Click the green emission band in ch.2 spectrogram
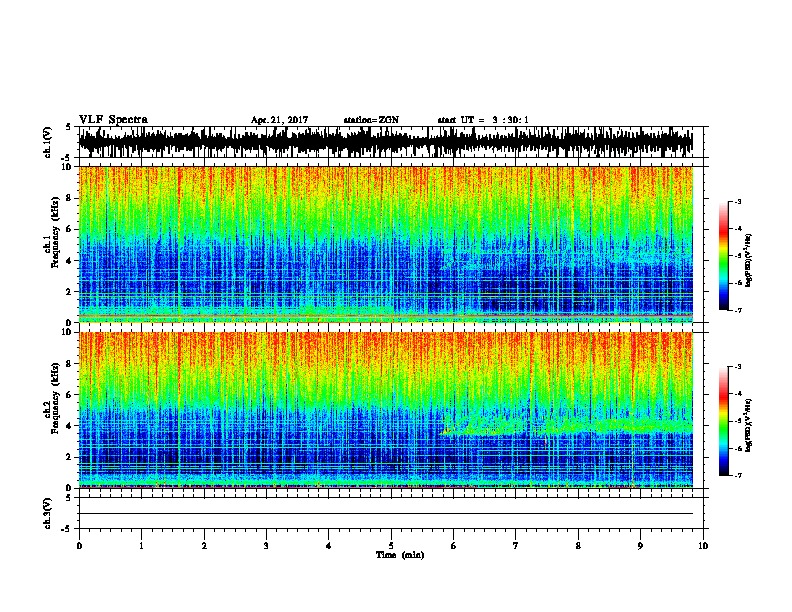The image size is (792, 612). pos(566,426)
